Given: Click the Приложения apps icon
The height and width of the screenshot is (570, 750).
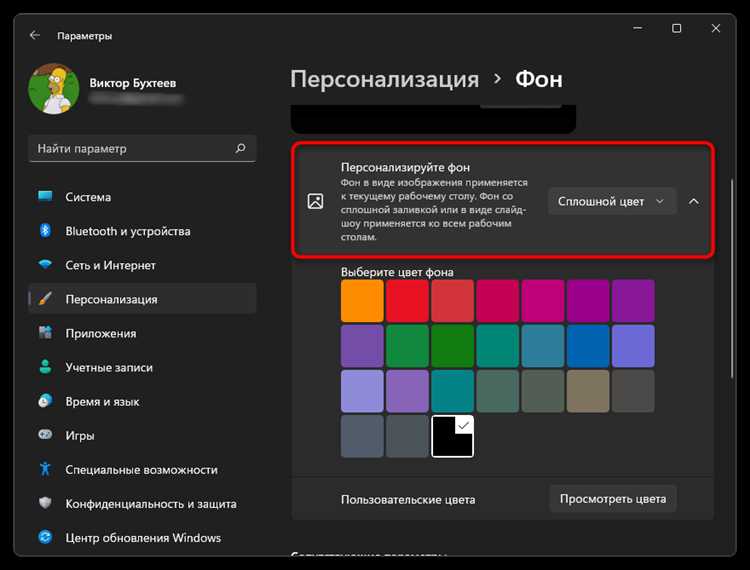Looking at the screenshot, I should (x=45, y=333).
